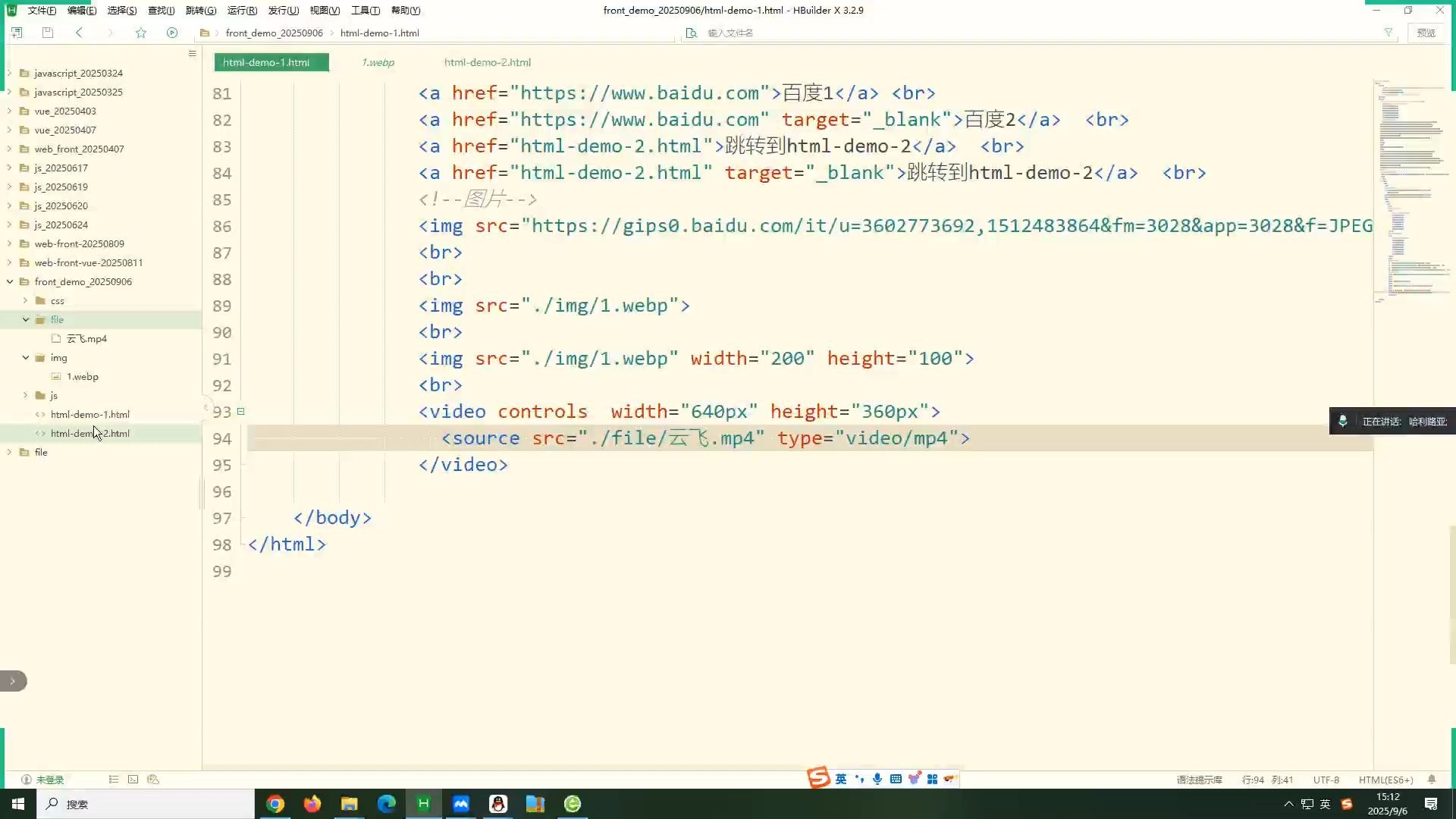Select 云飞.mp4 in the project tree
1456x819 pixels.
coord(86,338)
